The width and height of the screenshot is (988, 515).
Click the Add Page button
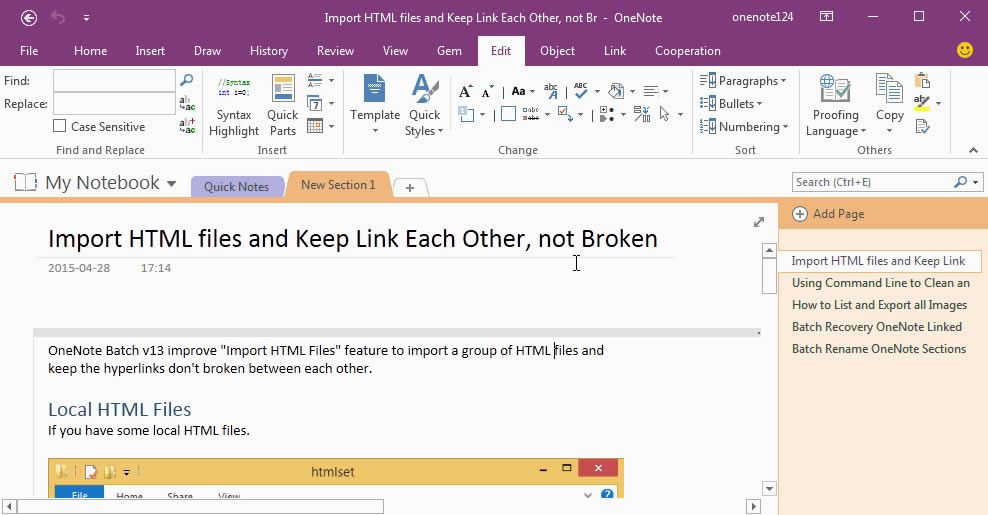(828, 214)
